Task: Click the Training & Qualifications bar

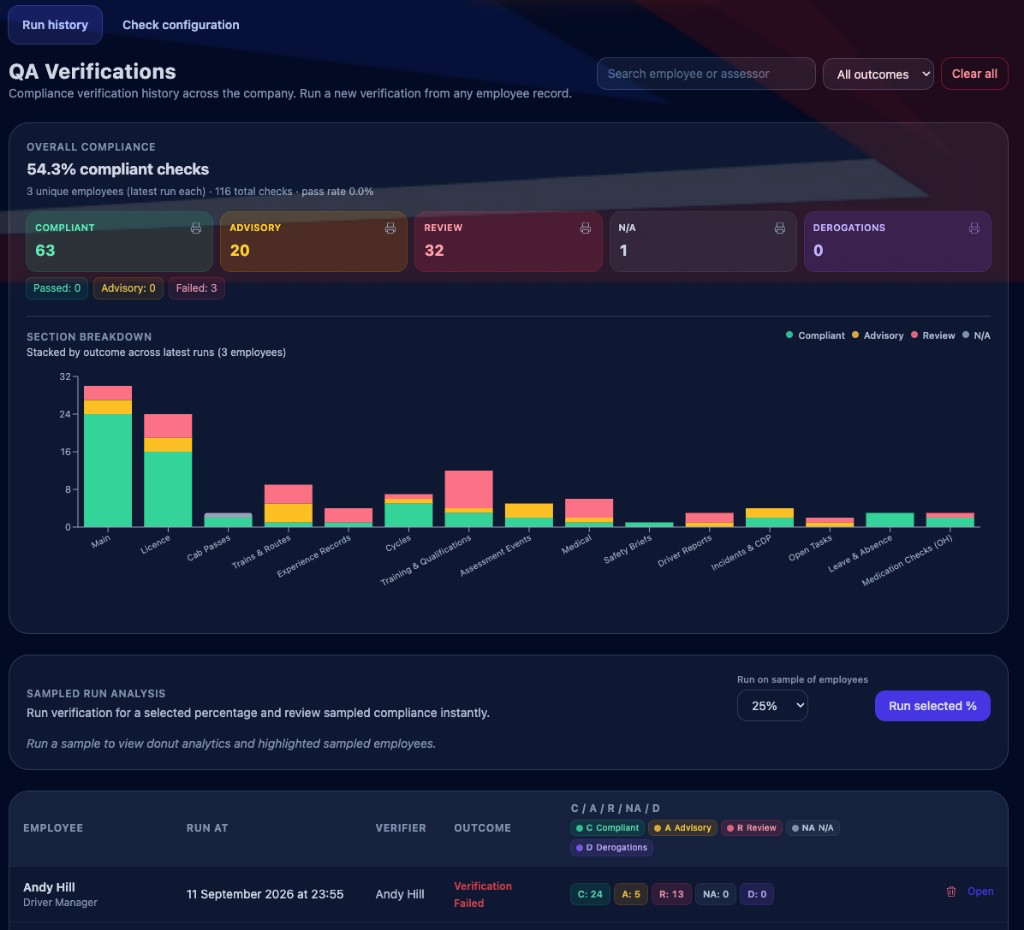Action: click(468, 499)
